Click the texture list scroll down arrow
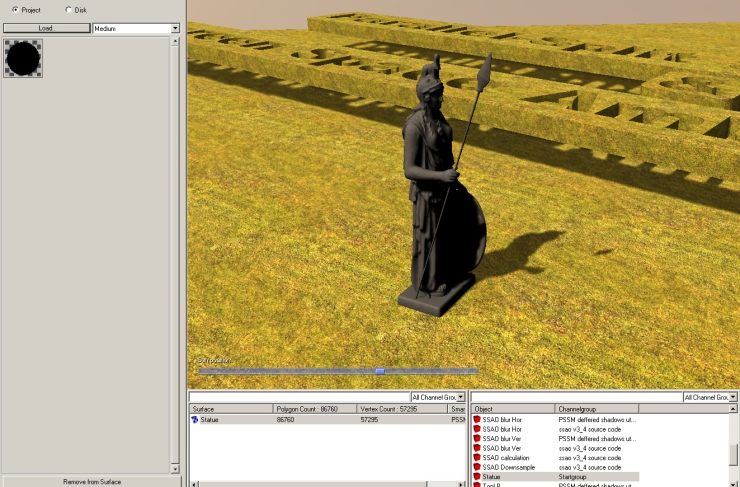This screenshot has width=740, height=487. 175,469
